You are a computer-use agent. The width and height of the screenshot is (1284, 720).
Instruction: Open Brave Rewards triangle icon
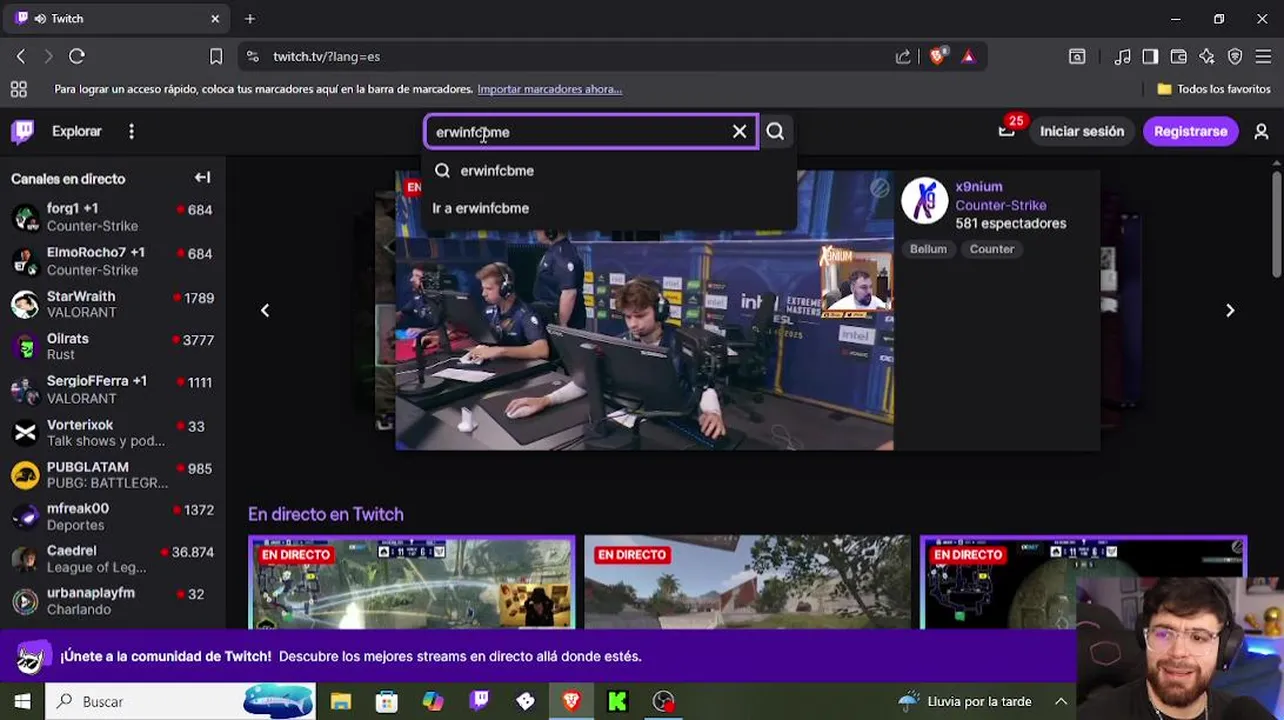968,56
